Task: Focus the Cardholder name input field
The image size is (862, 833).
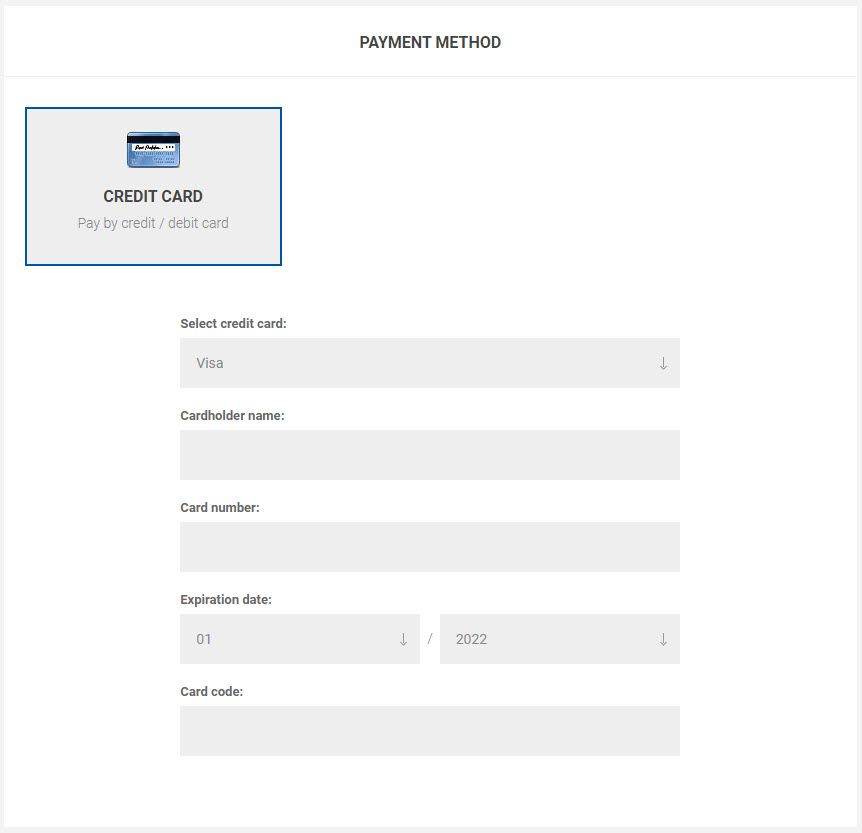Action: [x=429, y=455]
